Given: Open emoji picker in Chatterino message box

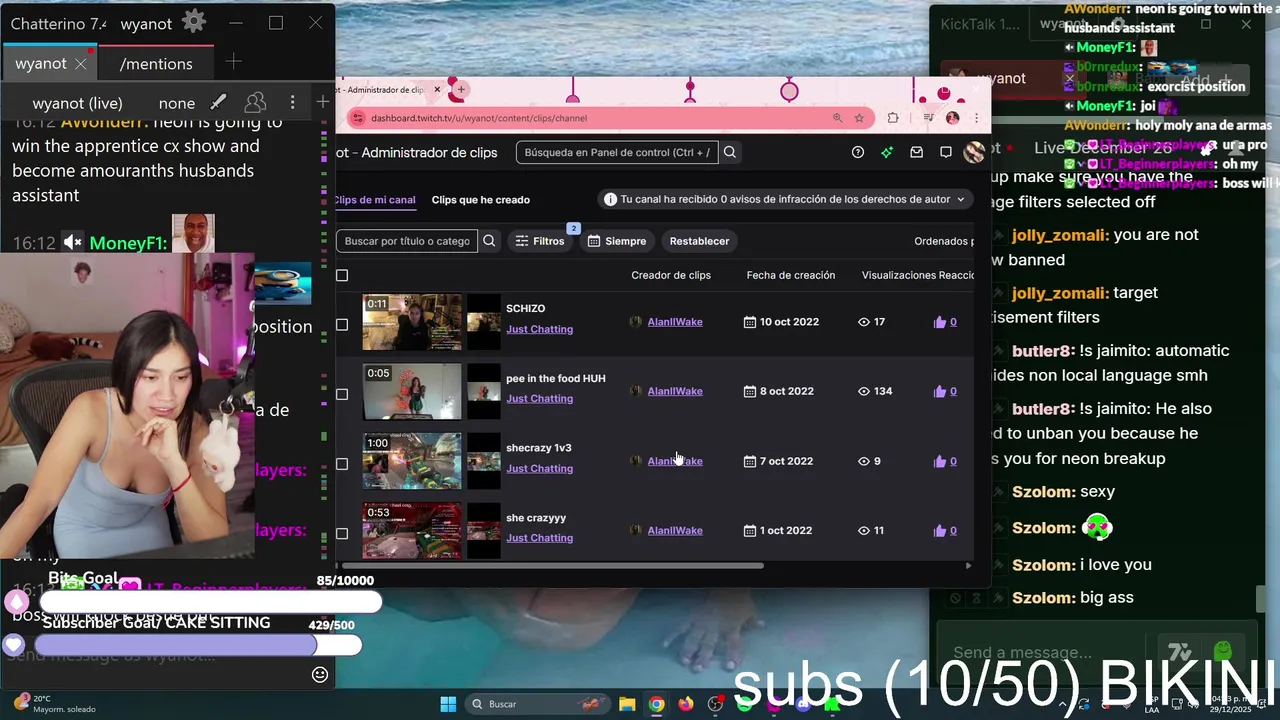Looking at the screenshot, I should (320, 674).
